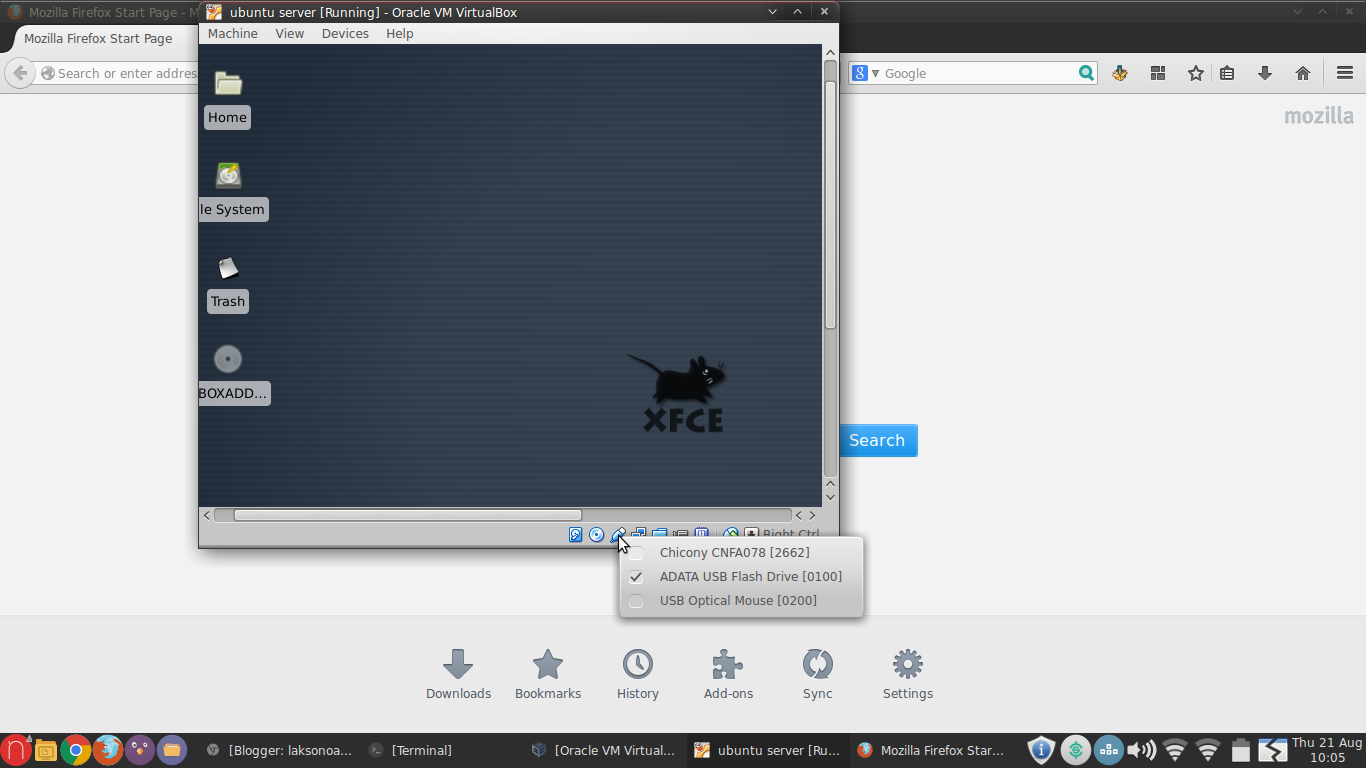Switch to the Oracle VM VirtualBox taskbar entry

pos(605,750)
